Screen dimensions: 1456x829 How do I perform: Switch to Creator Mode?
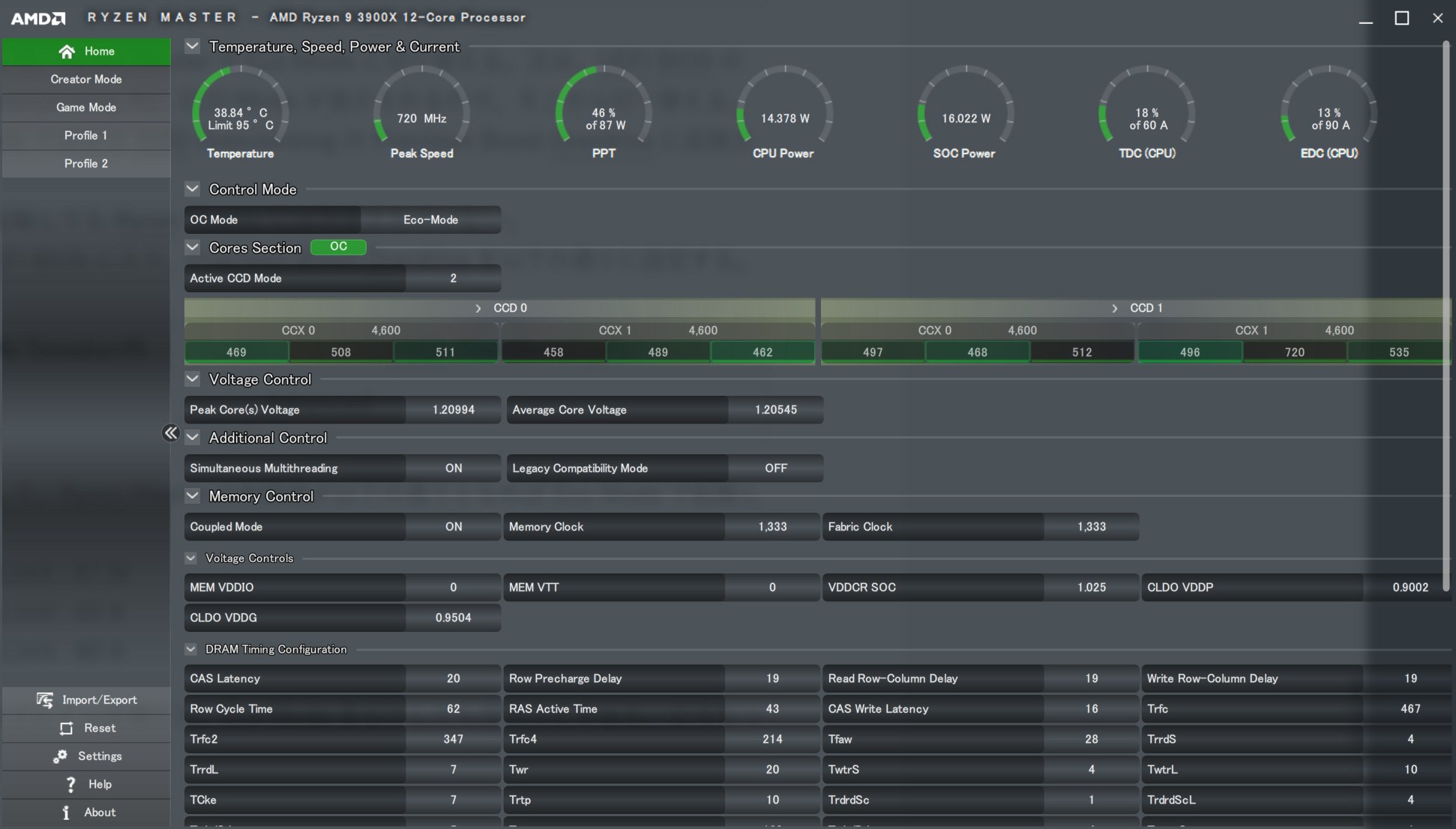[x=86, y=79]
